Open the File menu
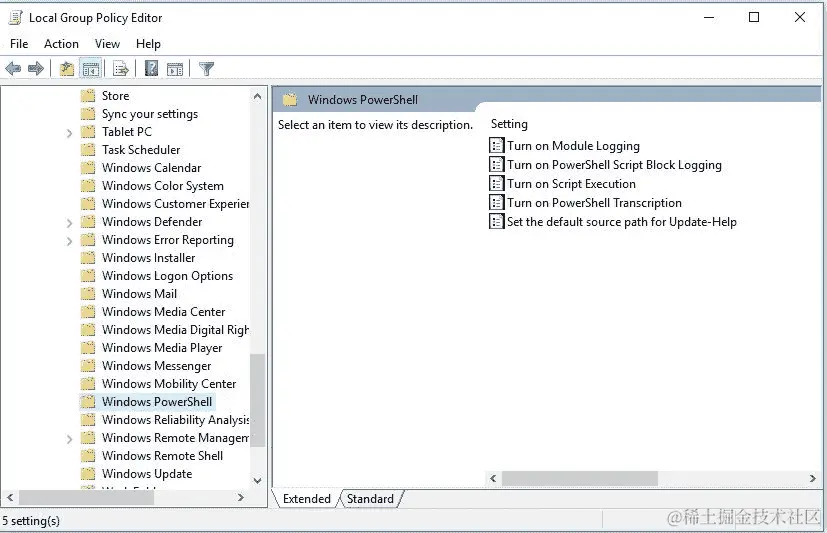827x533 pixels. pos(19,44)
